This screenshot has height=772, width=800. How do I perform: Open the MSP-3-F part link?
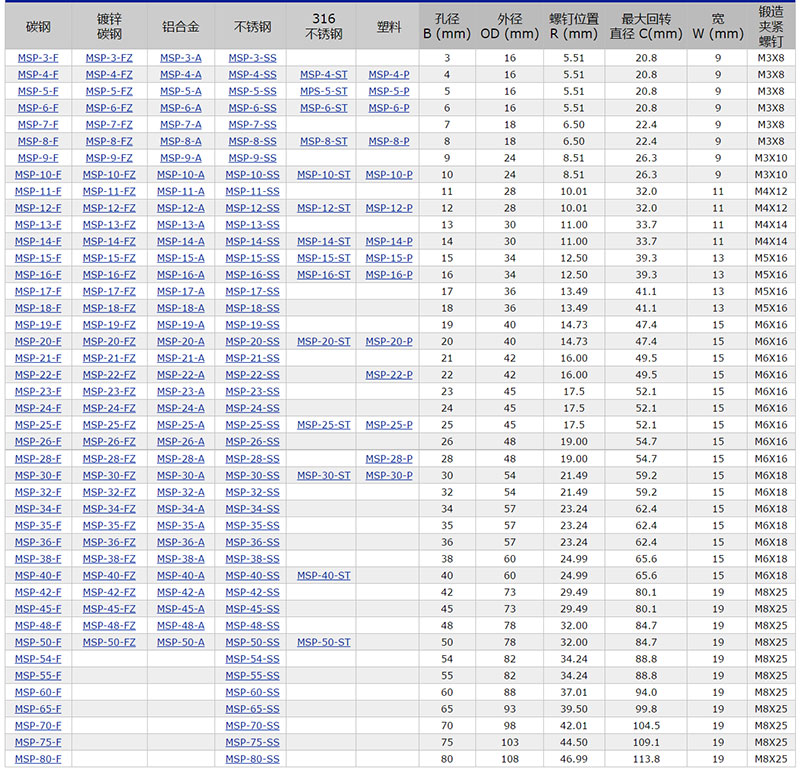pyautogui.click(x=38, y=58)
